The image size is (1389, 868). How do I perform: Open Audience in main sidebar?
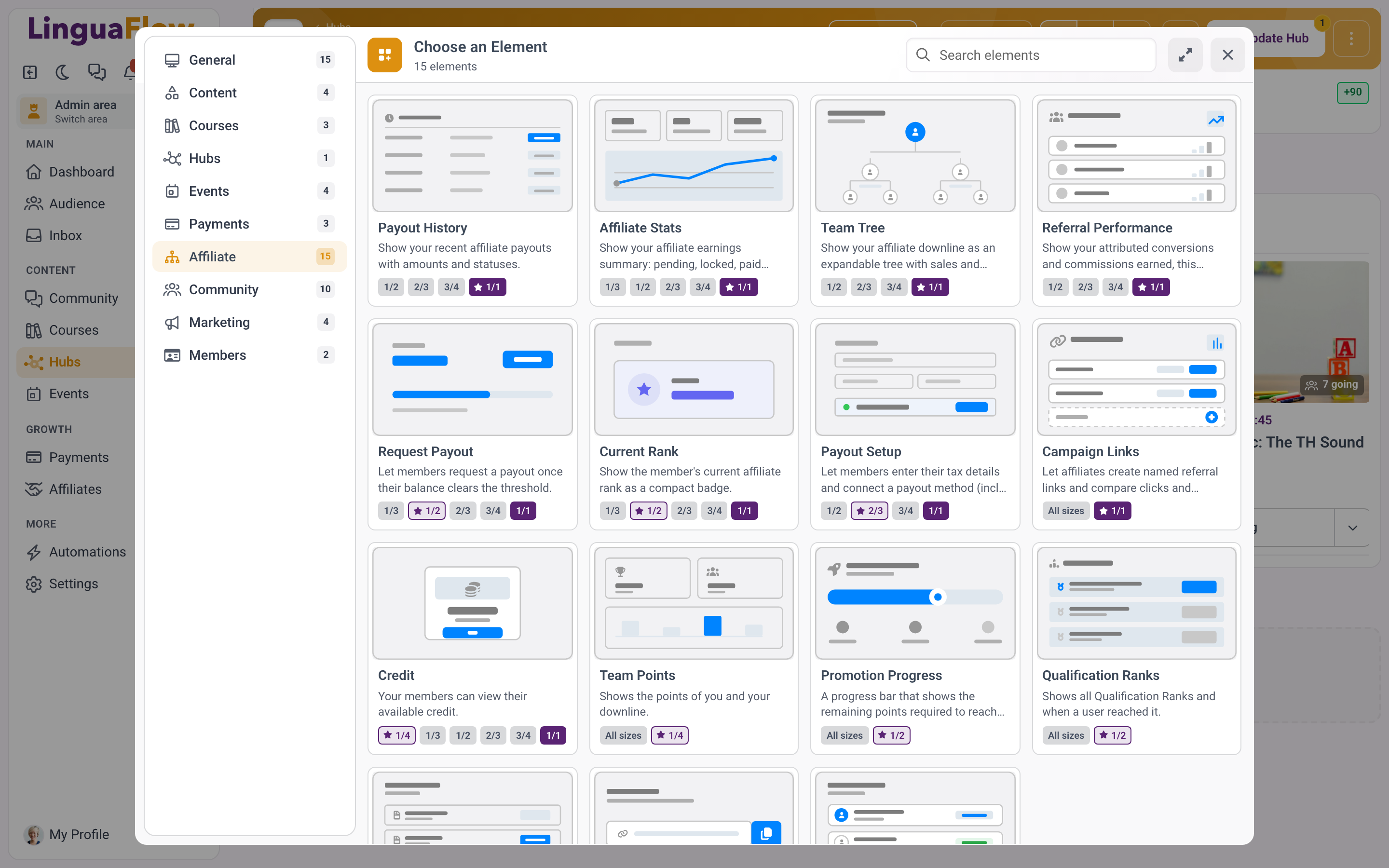(76, 203)
